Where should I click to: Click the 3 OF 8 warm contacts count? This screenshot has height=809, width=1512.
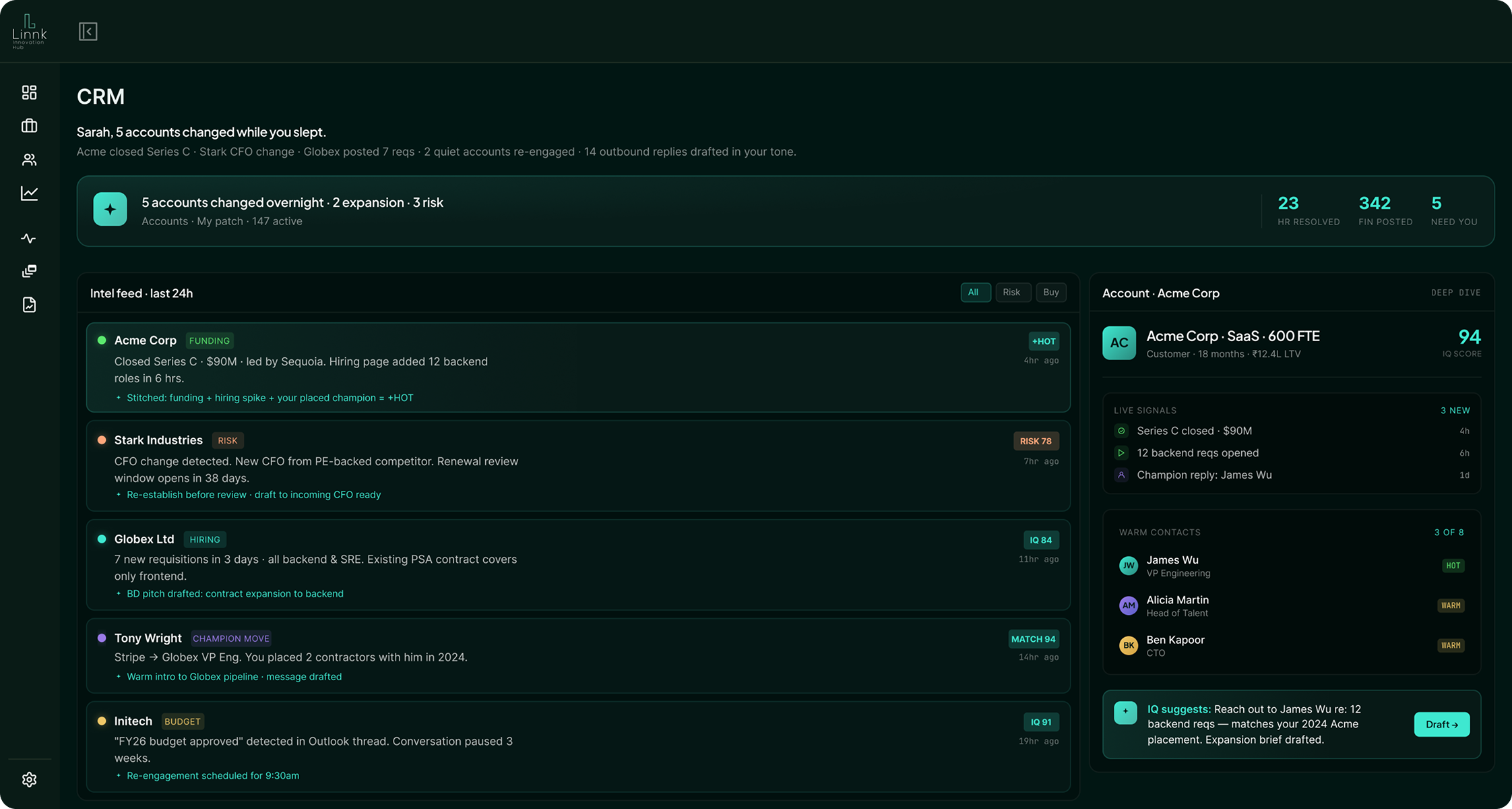(1449, 533)
